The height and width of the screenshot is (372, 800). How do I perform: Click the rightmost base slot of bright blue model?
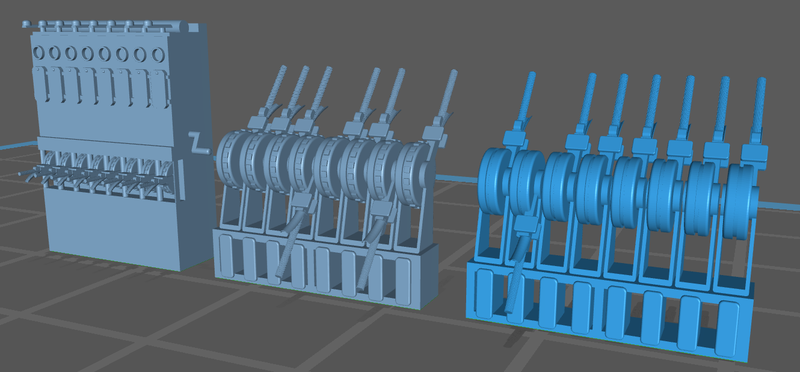coord(728,328)
